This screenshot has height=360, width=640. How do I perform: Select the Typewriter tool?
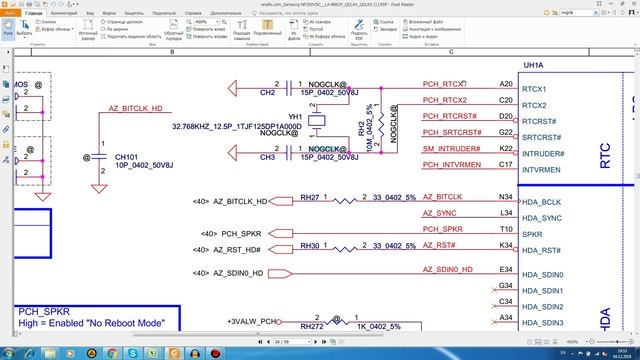[x=242, y=29]
